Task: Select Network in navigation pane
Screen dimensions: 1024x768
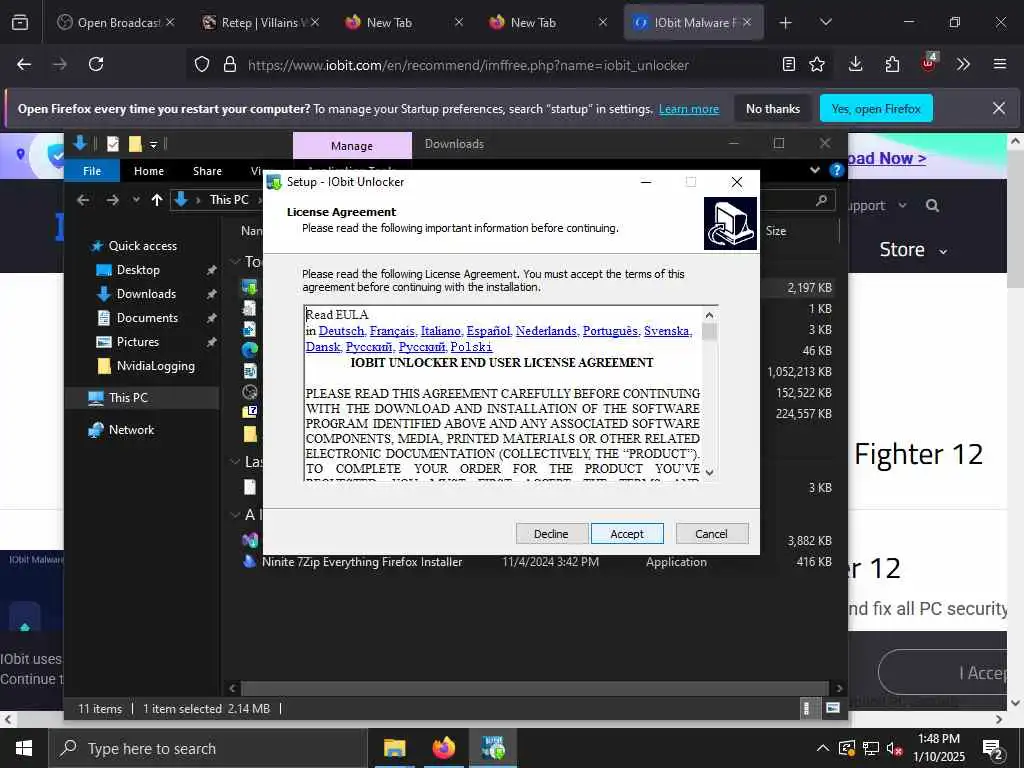Action: (131, 430)
